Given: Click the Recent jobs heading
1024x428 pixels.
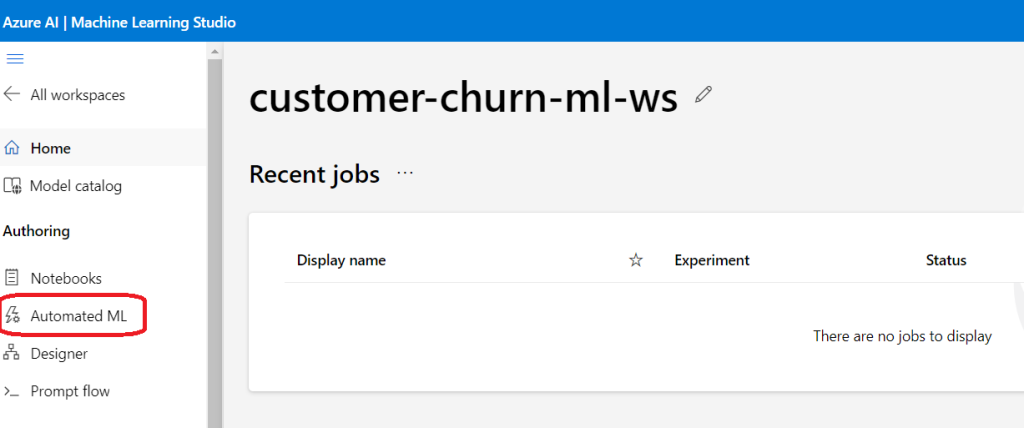Looking at the screenshot, I should 314,174.
